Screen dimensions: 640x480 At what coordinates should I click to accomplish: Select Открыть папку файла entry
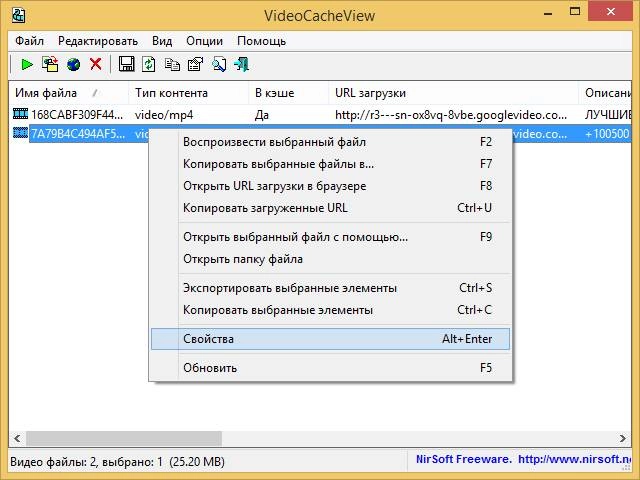pos(330,259)
